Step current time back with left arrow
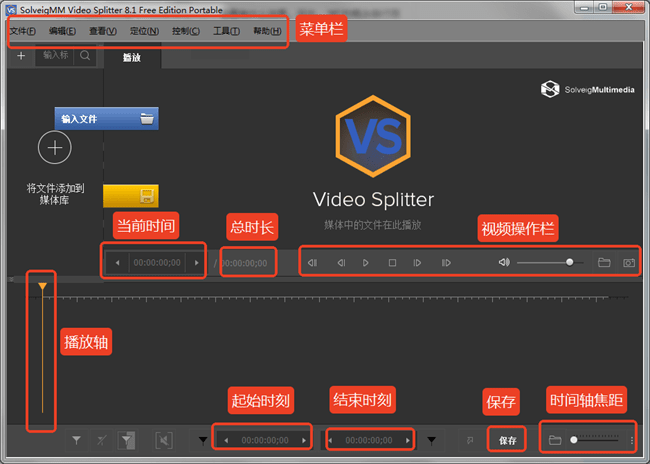Viewport: 650px width, 464px height. click(117, 263)
